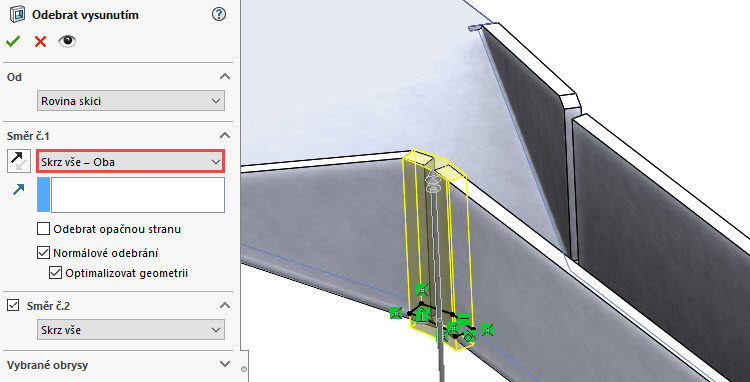
Task: Open help for Odebrat vysunutím
Action: pyautogui.click(x=218, y=15)
